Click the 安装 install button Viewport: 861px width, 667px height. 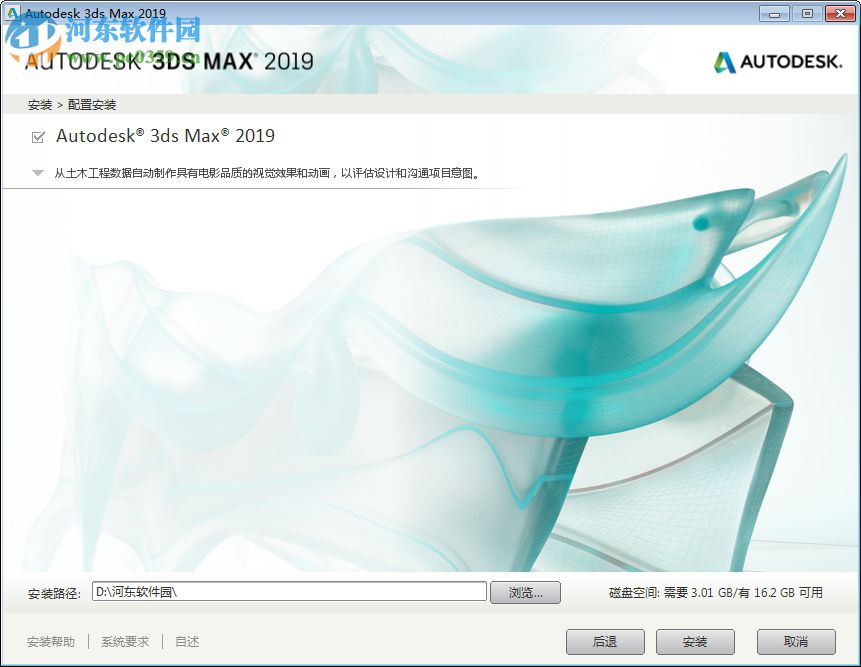click(694, 642)
